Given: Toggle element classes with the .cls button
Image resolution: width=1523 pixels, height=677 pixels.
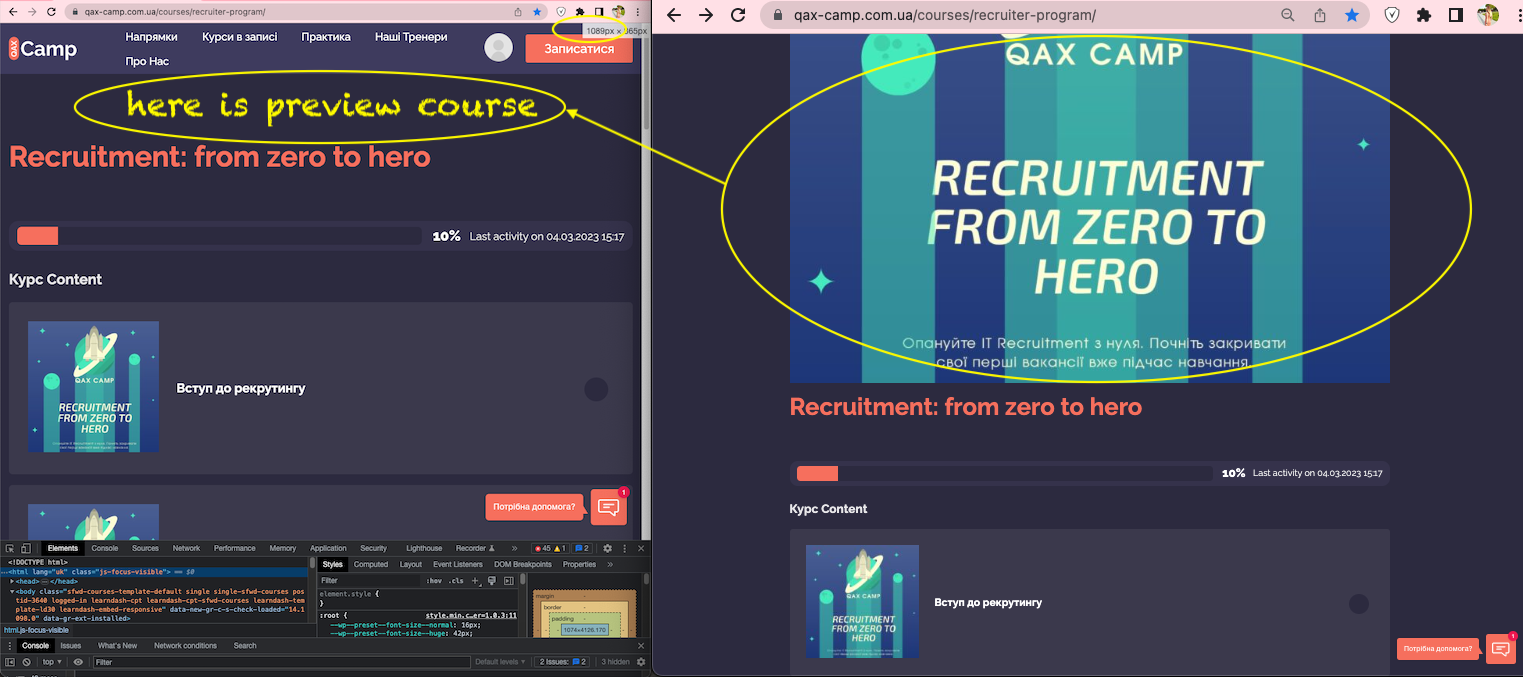Looking at the screenshot, I should (456, 580).
